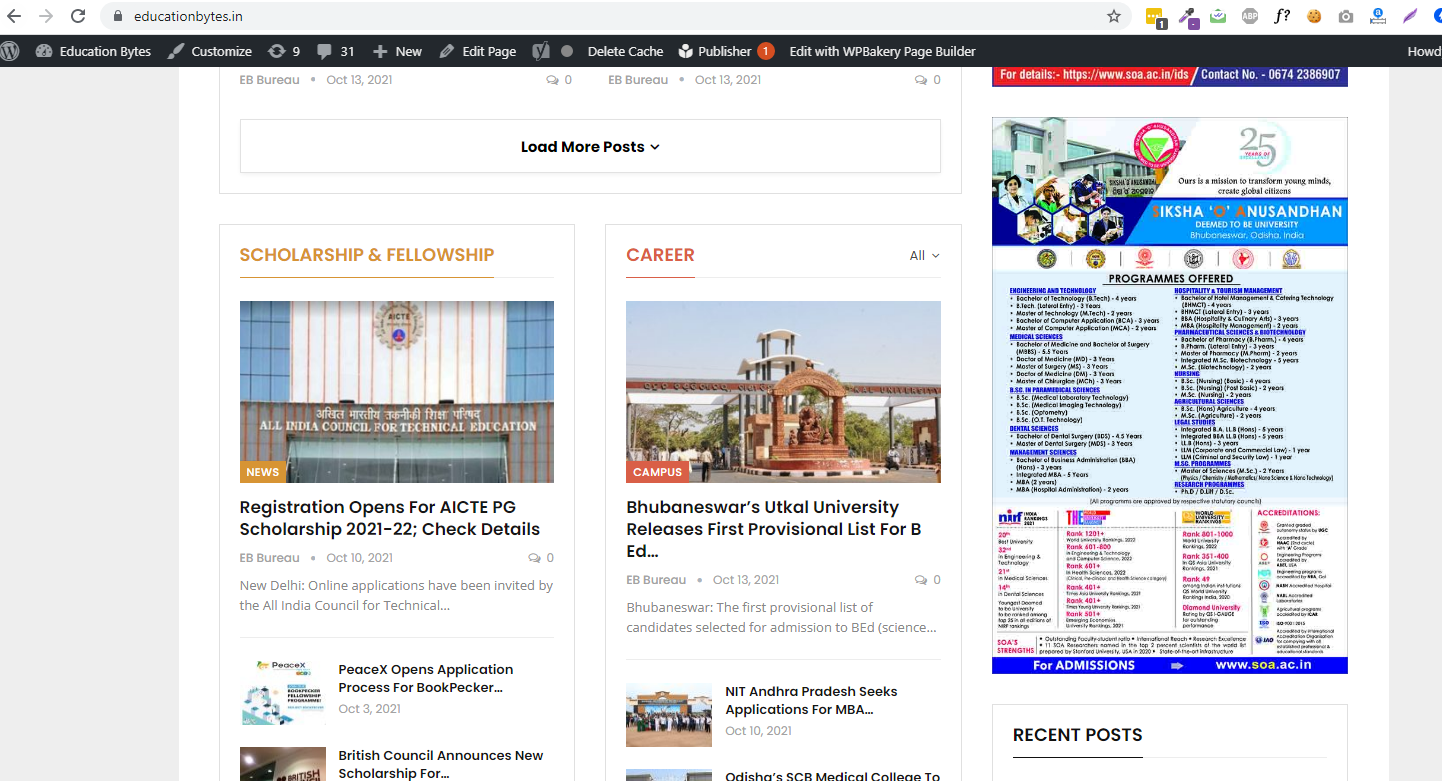This screenshot has height=781, width=1442.
Task: Go back with browser back arrow
Action: [x=14, y=16]
